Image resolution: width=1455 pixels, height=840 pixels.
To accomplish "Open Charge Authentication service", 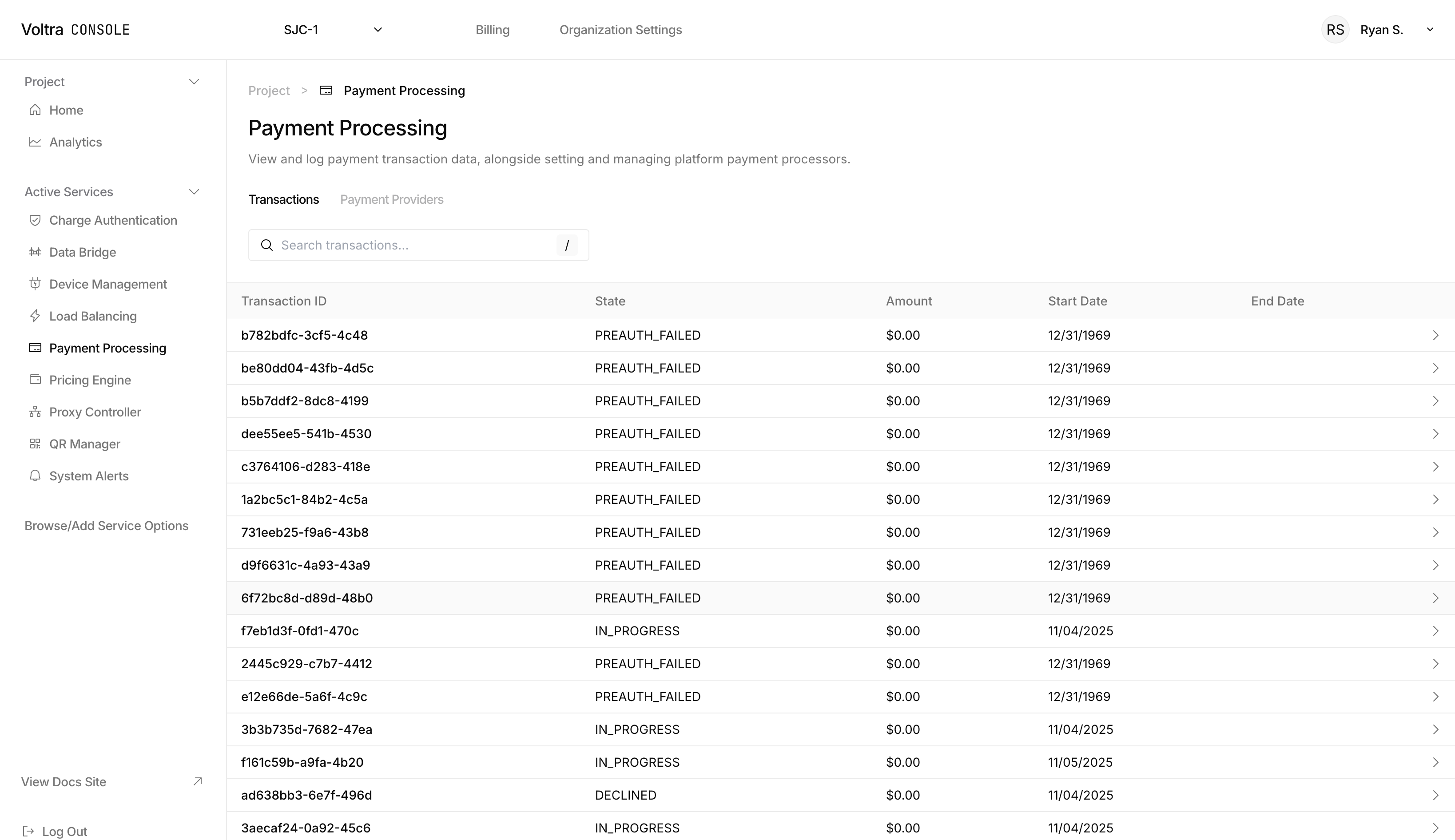I will pos(112,220).
